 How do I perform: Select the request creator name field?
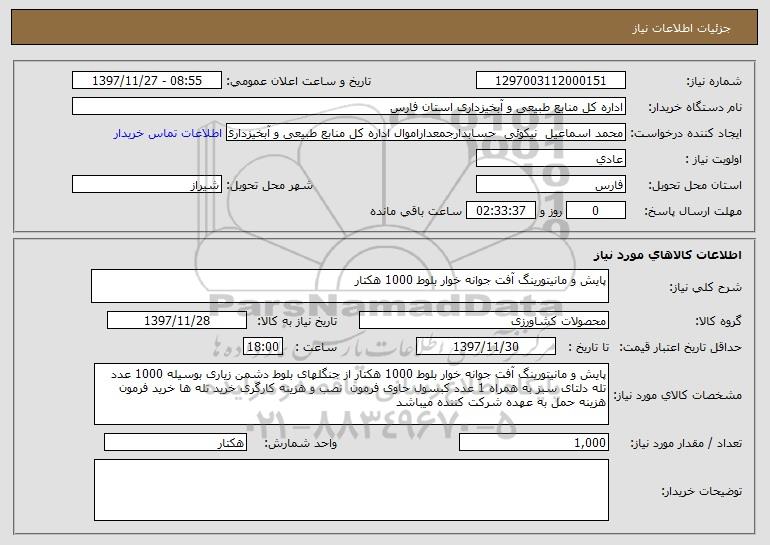426,133
